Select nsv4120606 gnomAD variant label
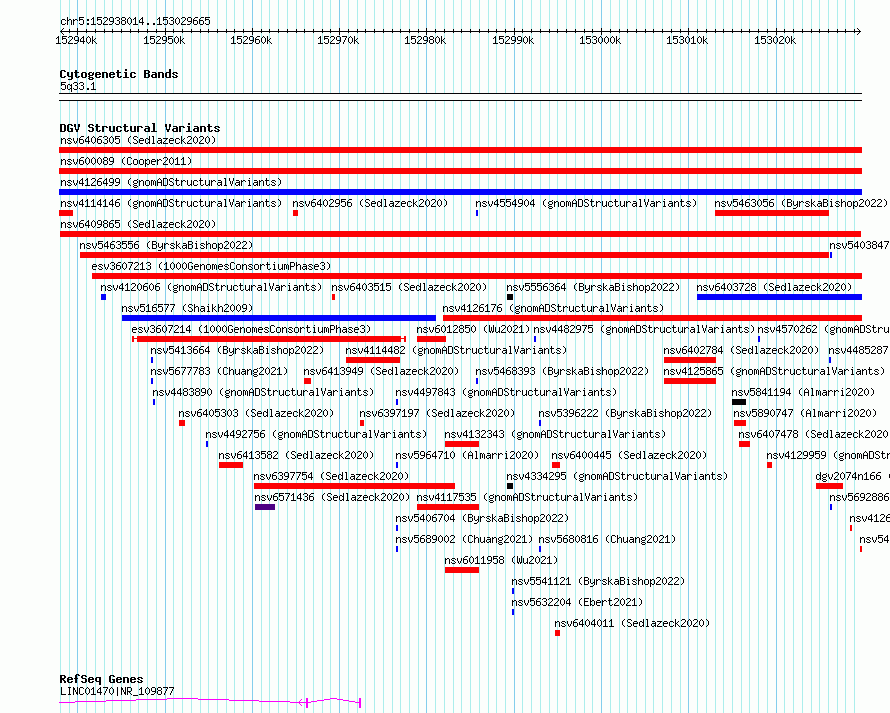 [x=211, y=287]
